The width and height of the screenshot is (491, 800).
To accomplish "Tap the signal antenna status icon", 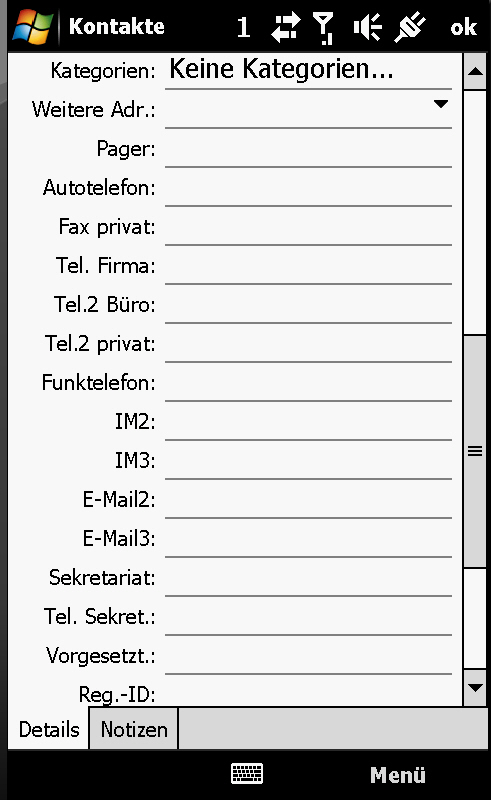I will [323, 28].
